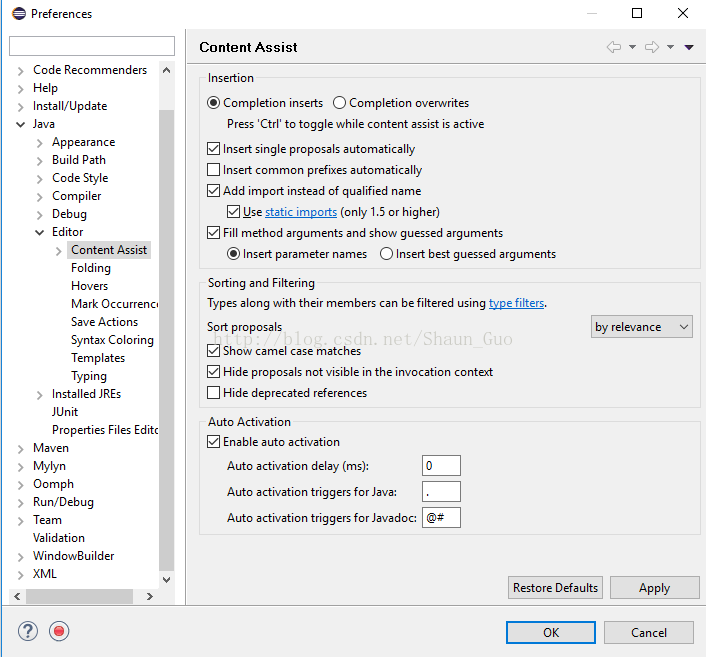Collapse the Java tree node

(x=20, y=124)
